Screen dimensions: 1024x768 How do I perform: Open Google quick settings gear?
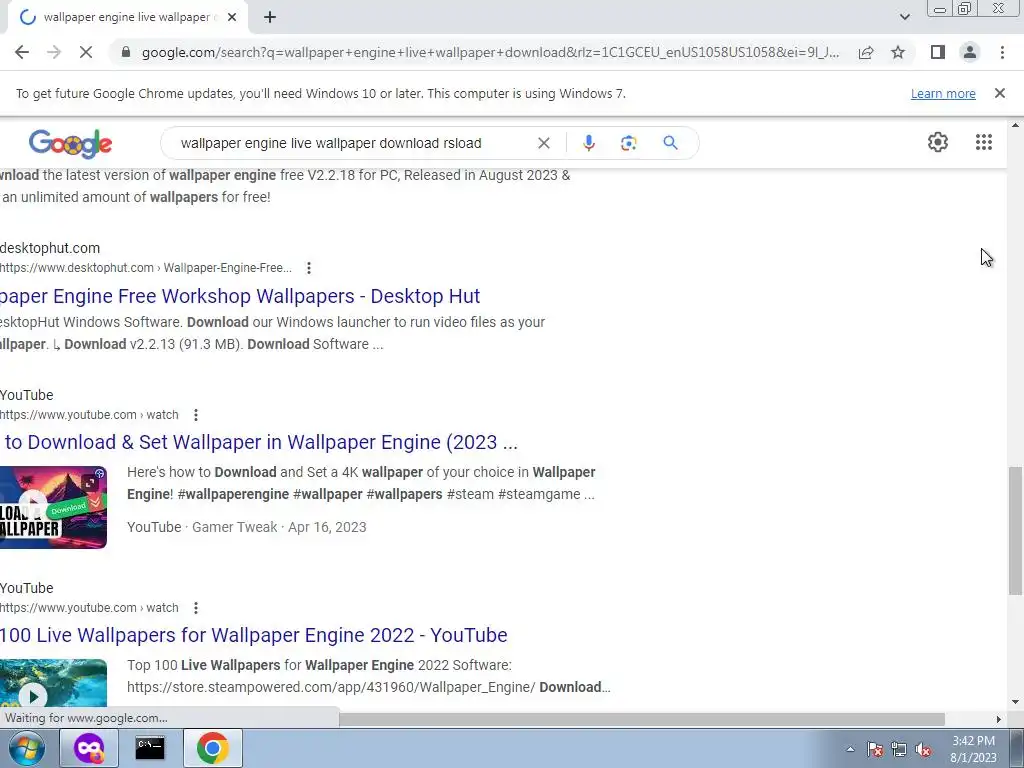(x=938, y=142)
